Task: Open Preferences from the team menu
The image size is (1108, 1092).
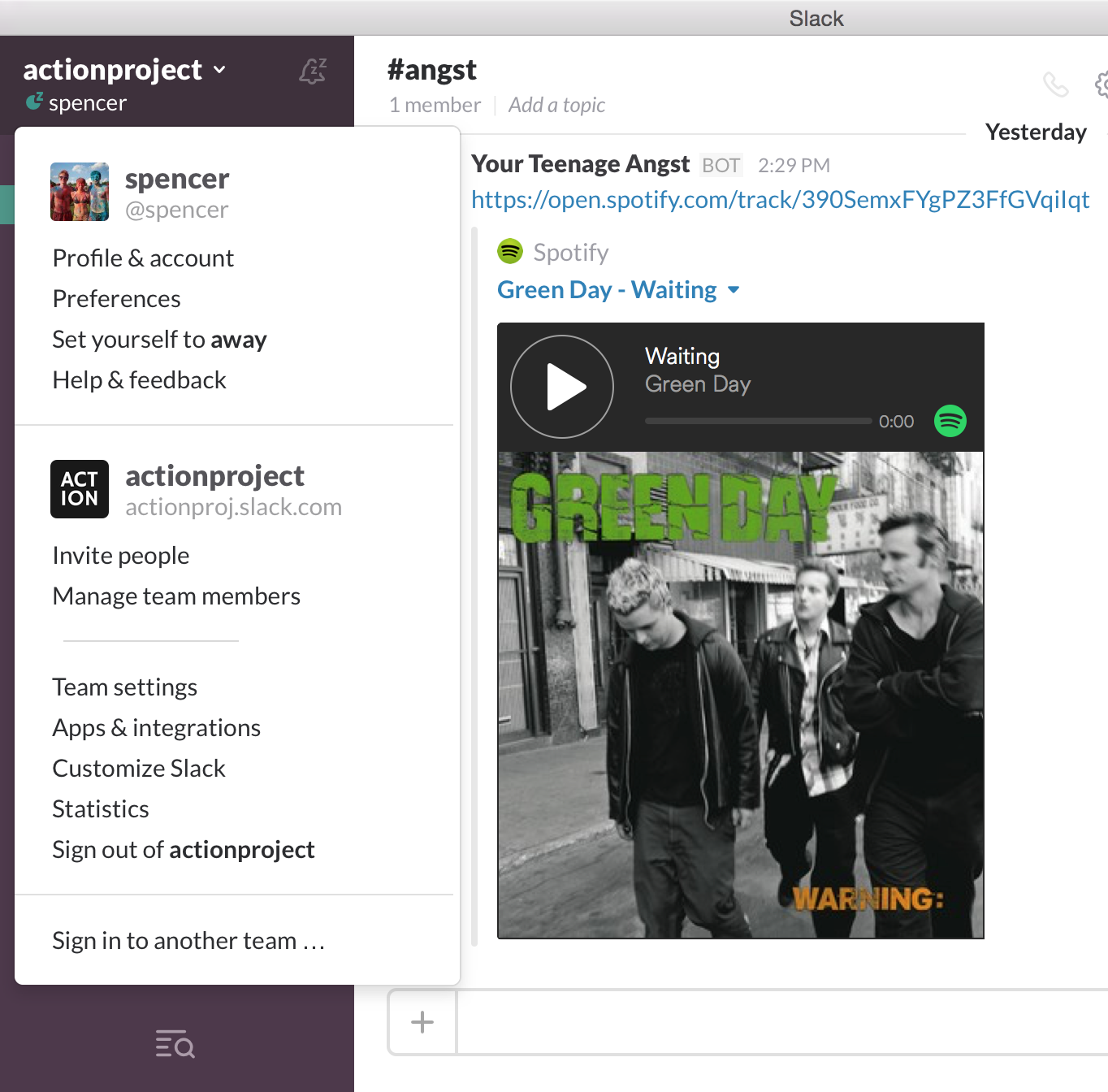Action: tap(116, 299)
